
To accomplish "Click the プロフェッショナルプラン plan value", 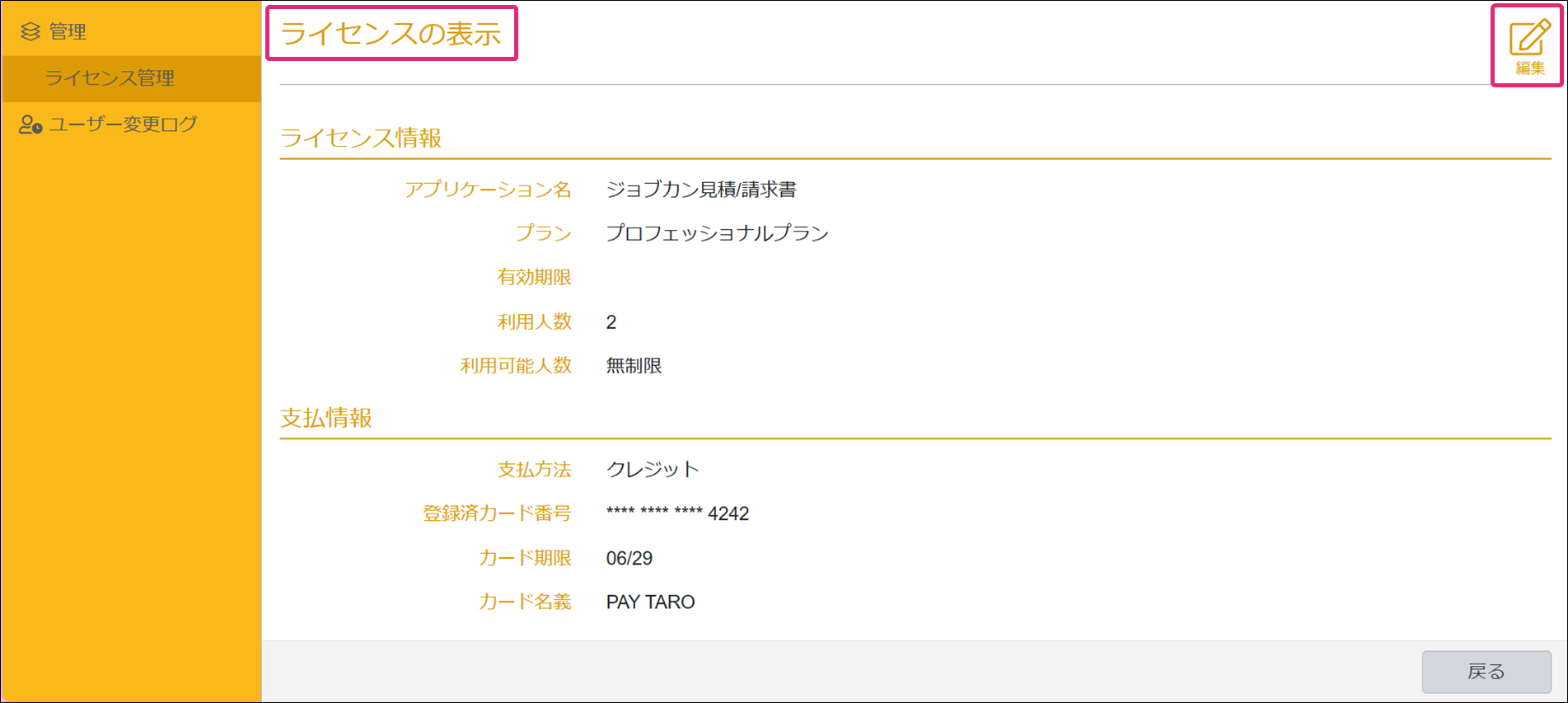I will point(717,233).
